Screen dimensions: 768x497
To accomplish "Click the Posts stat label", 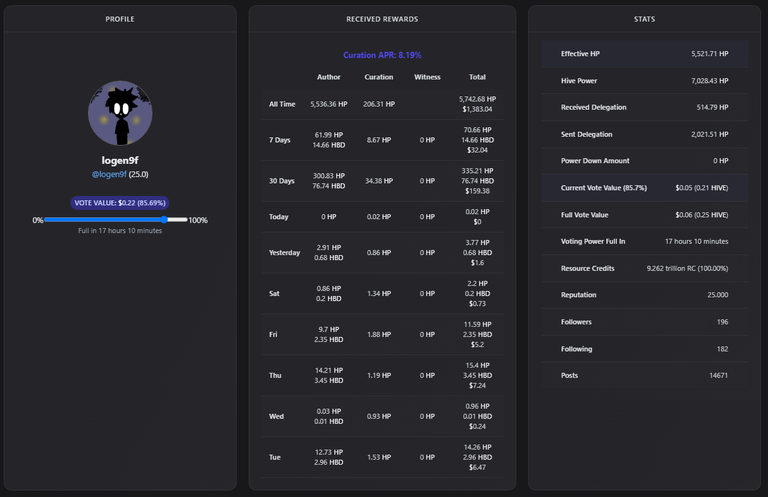I will [x=569, y=376].
